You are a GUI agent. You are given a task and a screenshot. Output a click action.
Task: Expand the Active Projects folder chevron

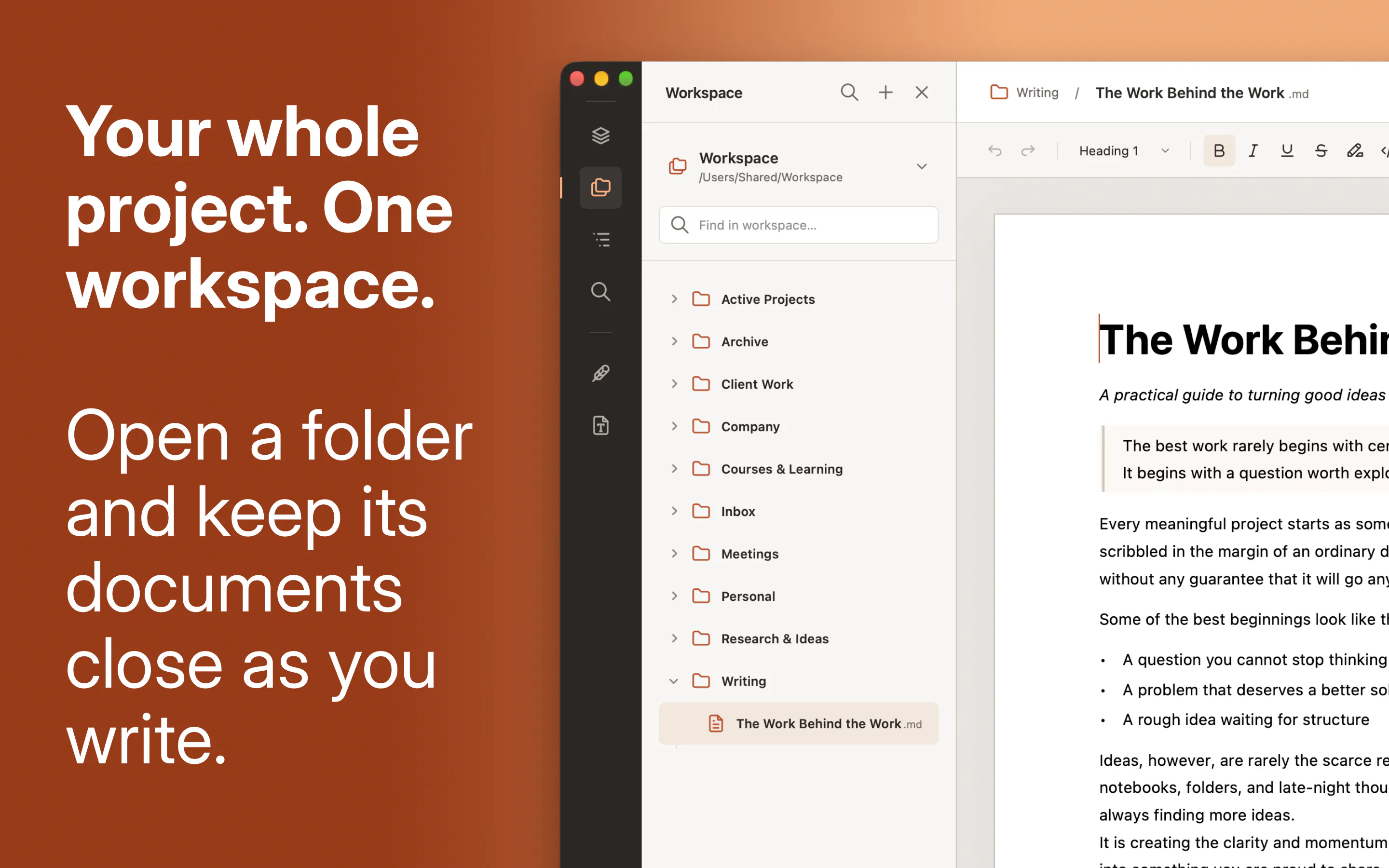pos(674,298)
